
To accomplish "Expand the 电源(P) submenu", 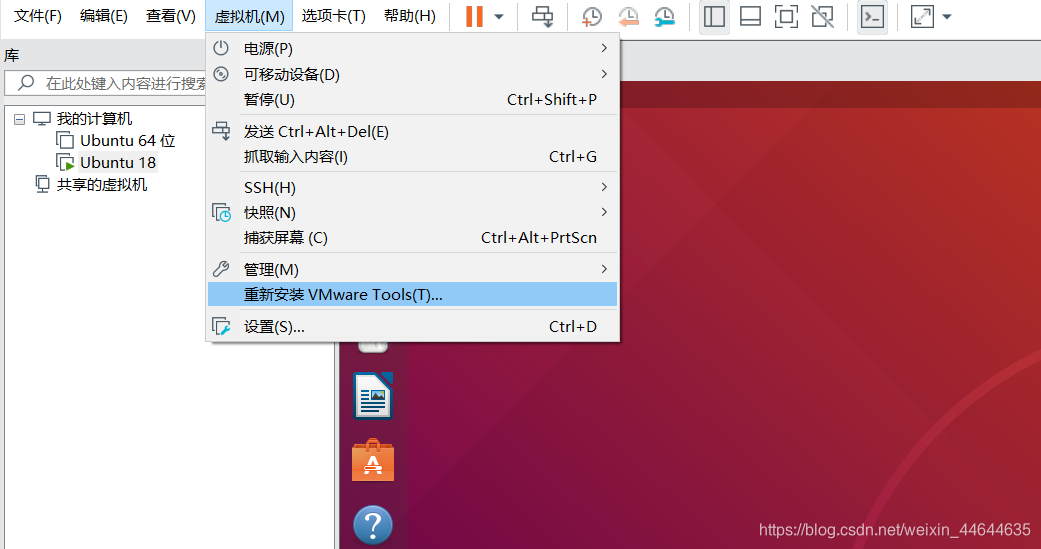I will [412, 48].
